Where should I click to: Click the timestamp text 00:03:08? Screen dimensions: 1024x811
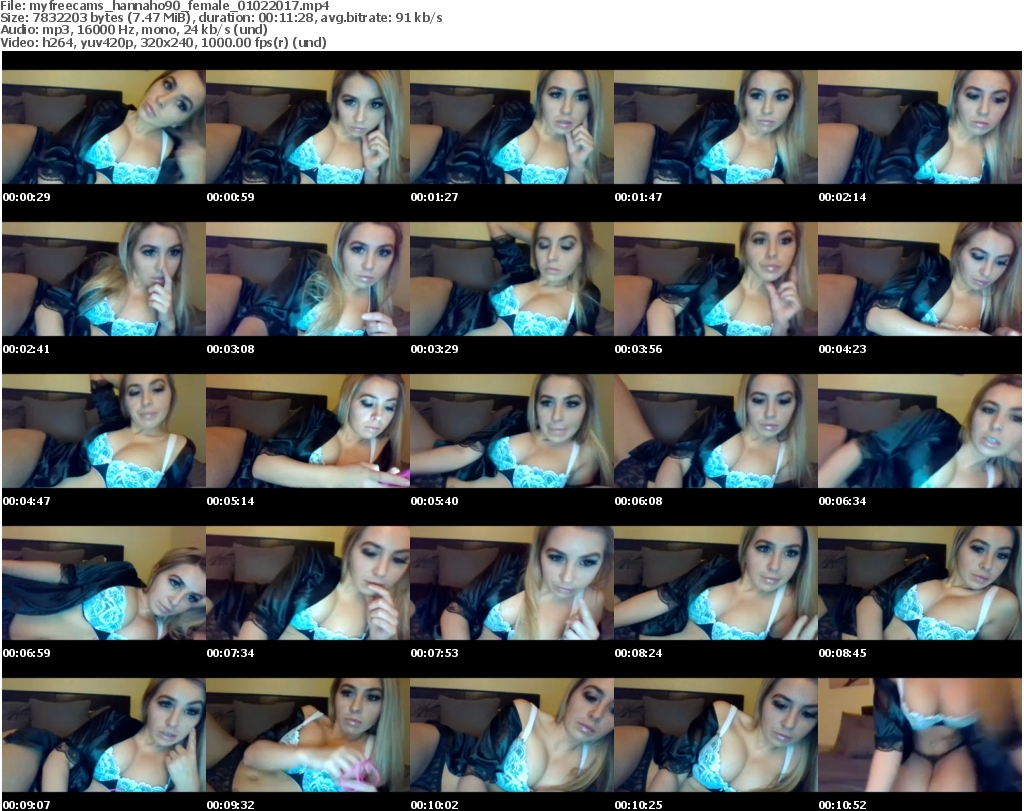[230, 349]
